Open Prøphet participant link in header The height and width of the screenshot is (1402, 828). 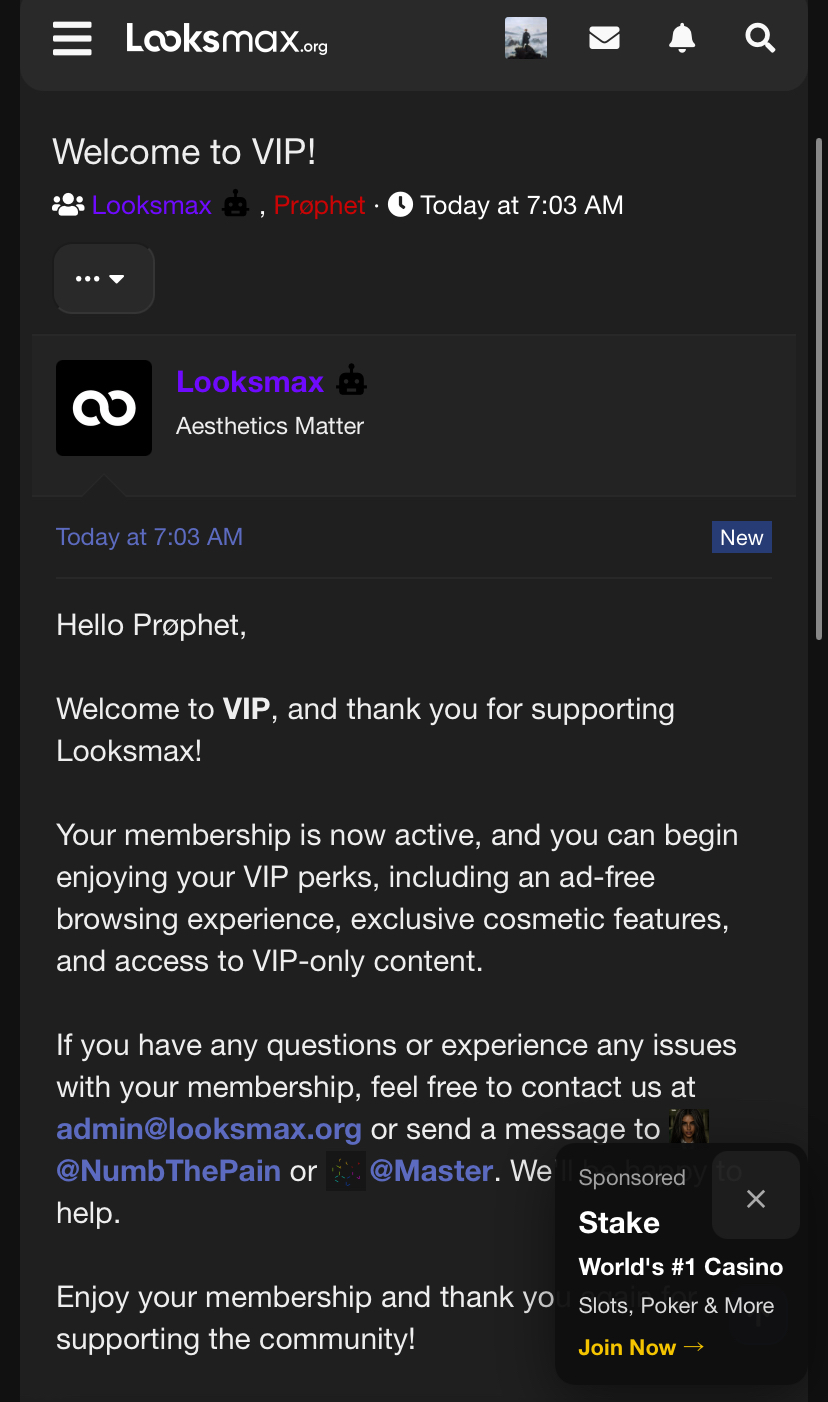[x=320, y=205]
